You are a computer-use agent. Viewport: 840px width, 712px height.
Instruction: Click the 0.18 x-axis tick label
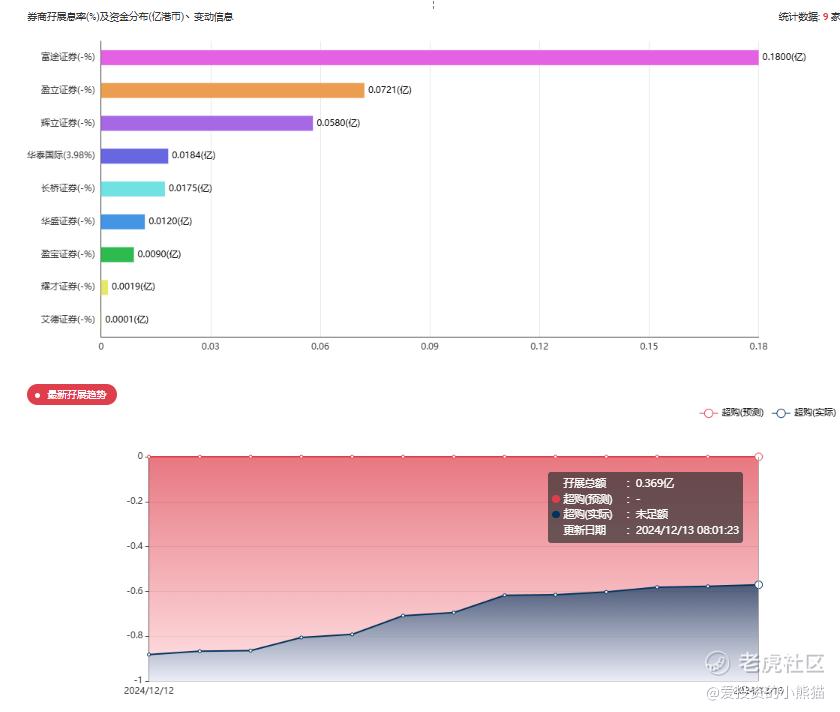coord(759,347)
